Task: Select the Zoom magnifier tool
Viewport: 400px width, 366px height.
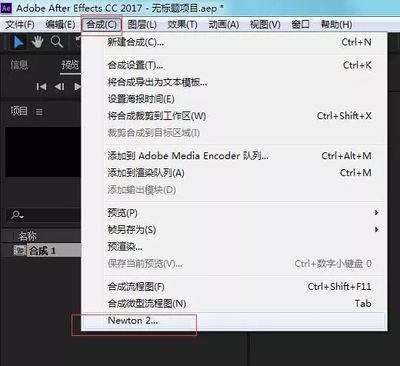Action: pos(57,42)
